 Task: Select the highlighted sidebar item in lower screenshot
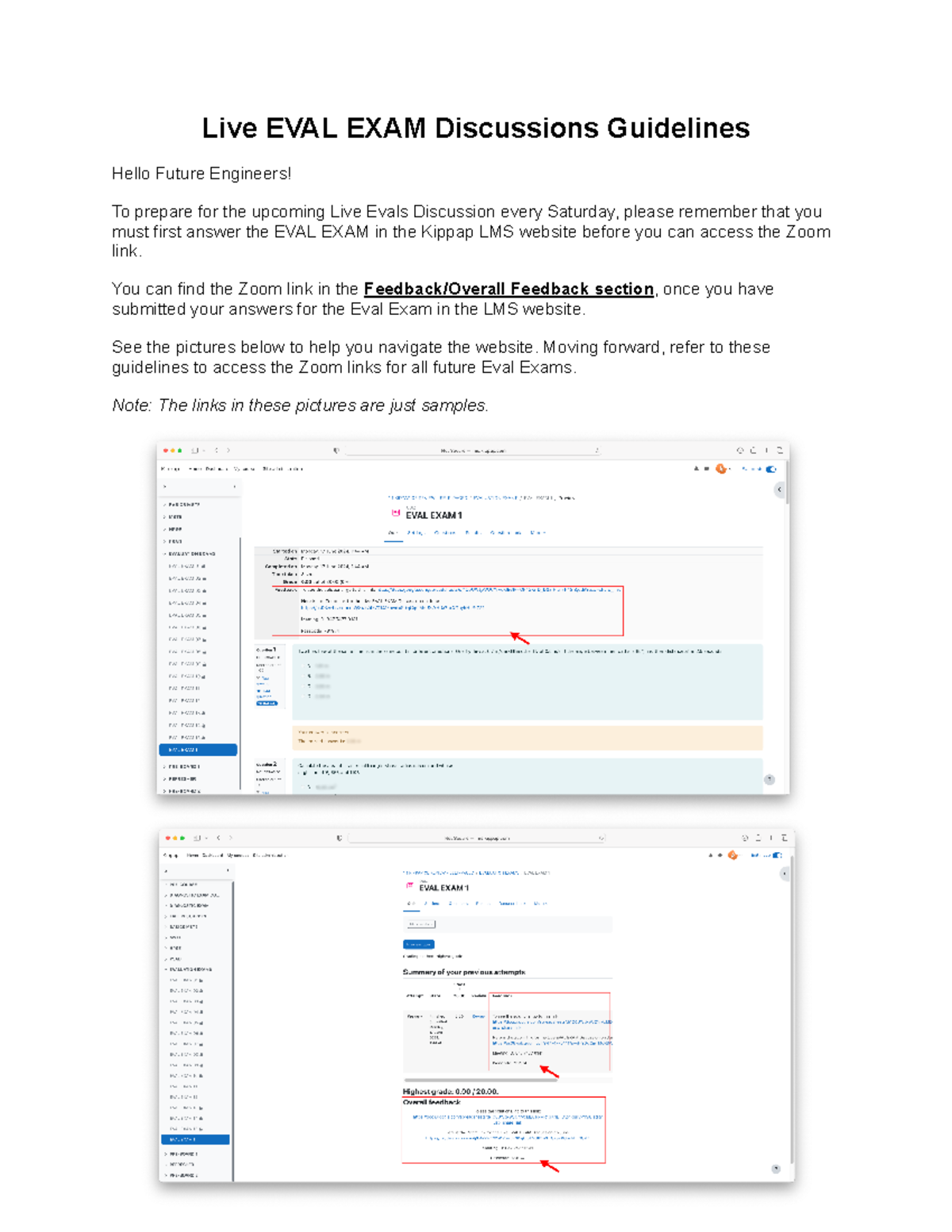tap(196, 1139)
